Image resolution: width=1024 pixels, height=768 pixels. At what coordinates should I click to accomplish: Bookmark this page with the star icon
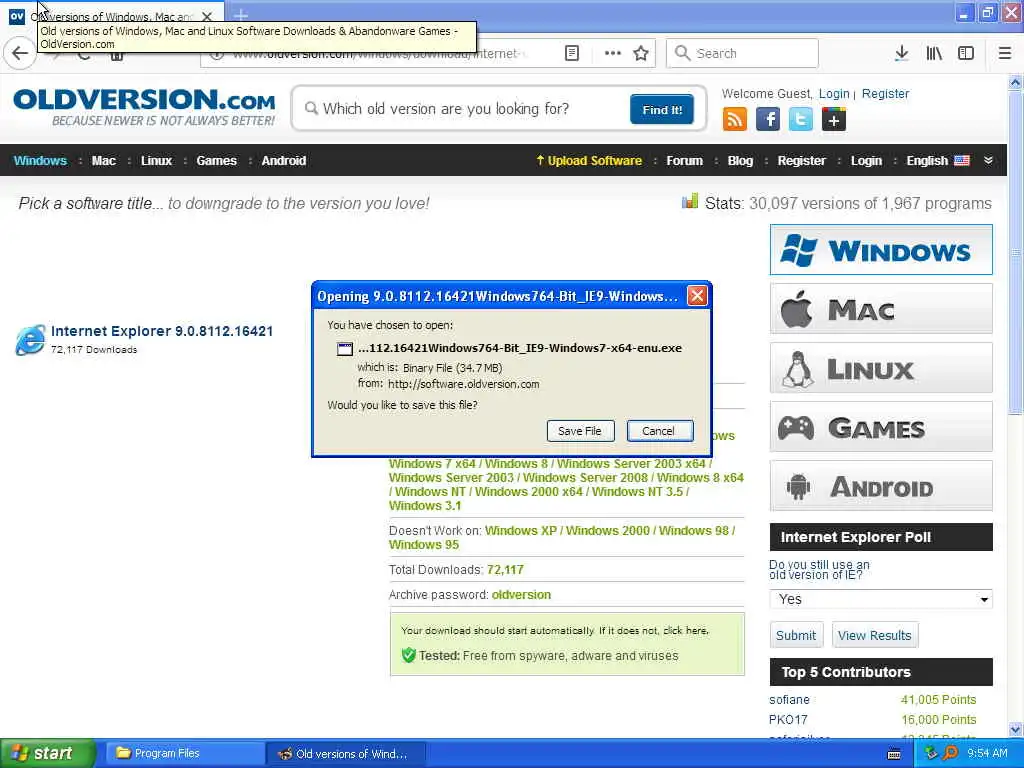click(x=641, y=54)
